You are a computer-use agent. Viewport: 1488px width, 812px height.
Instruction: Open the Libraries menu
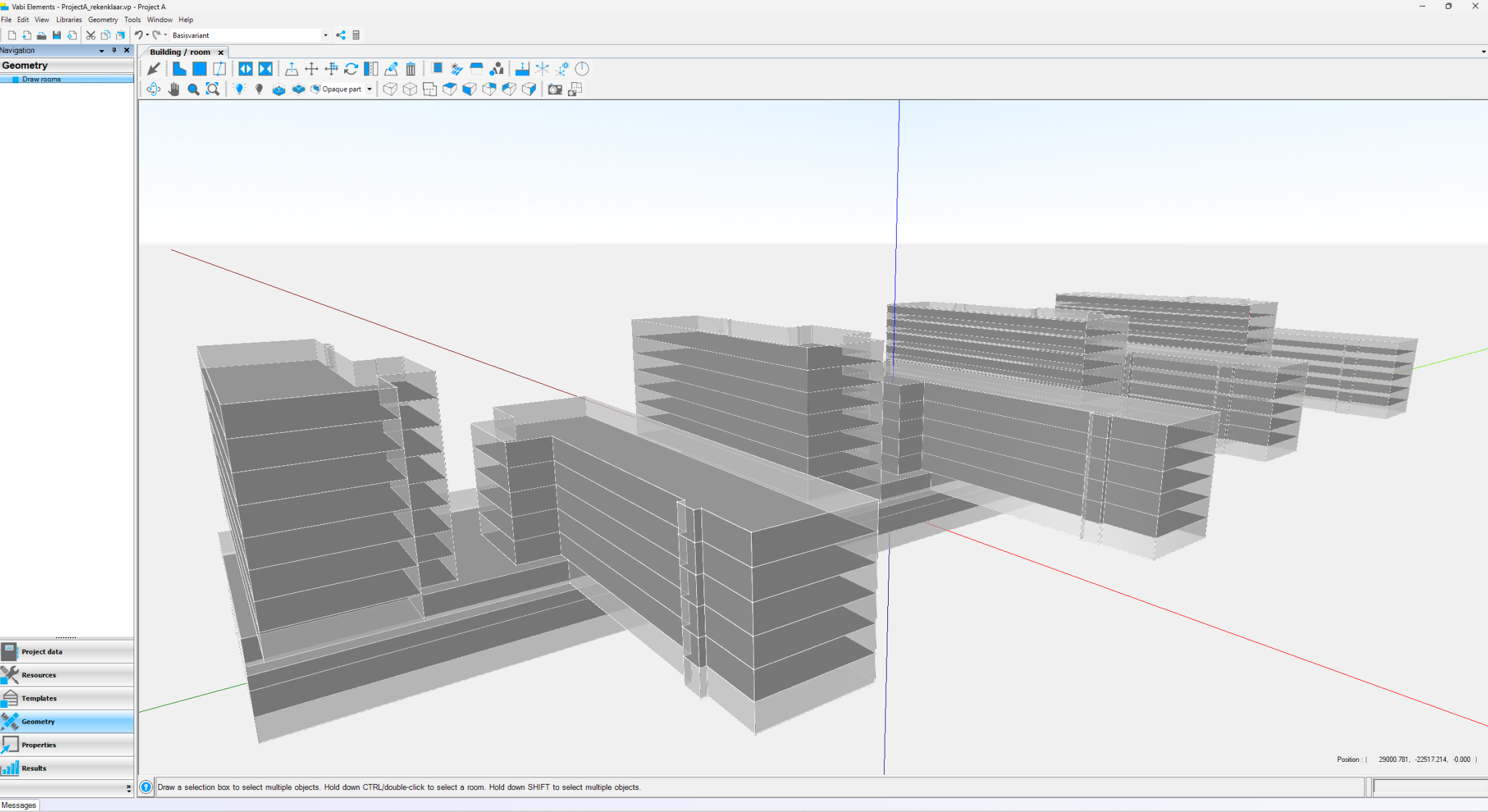click(68, 19)
